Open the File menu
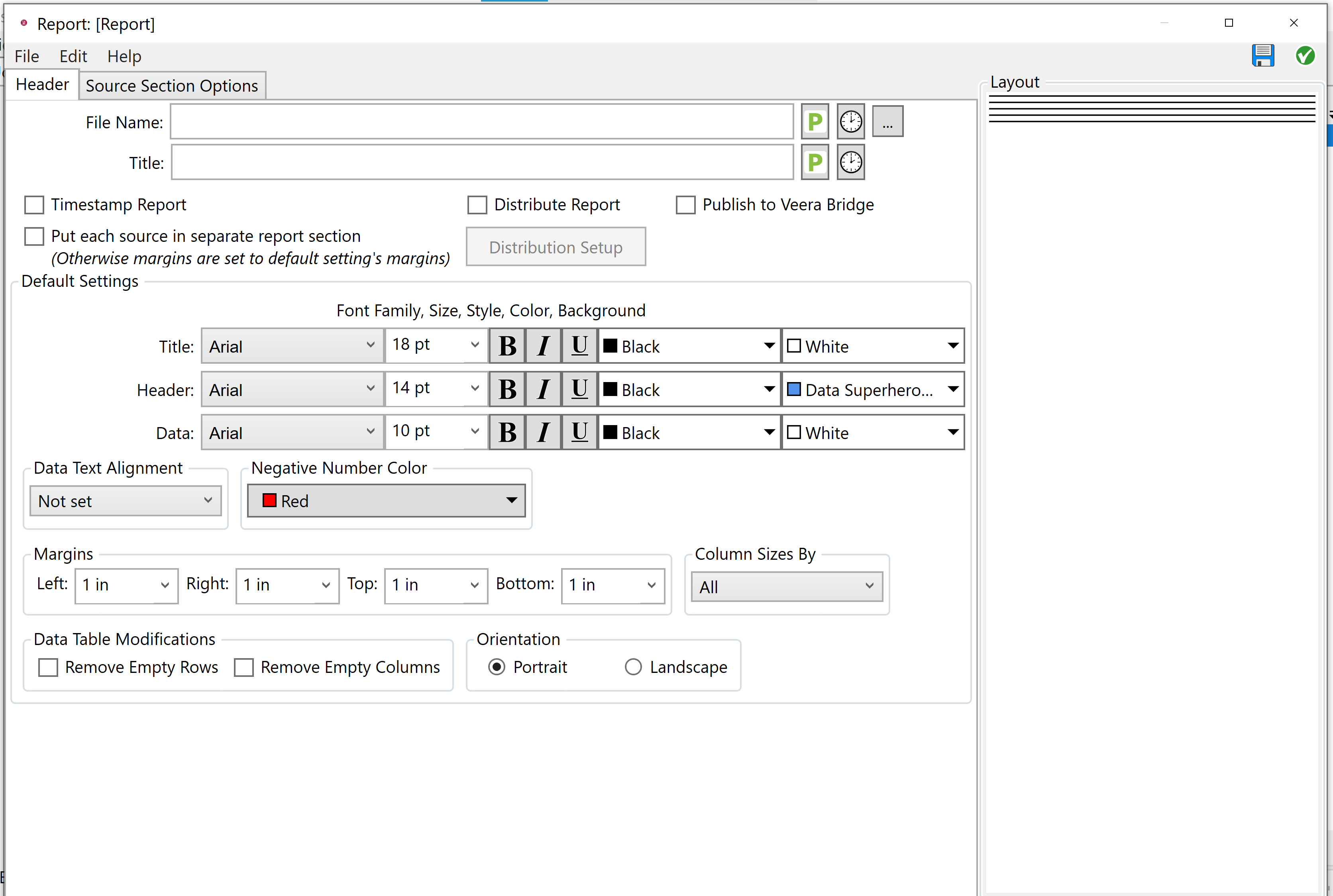 pyautogui.click(x=27, y=56)
